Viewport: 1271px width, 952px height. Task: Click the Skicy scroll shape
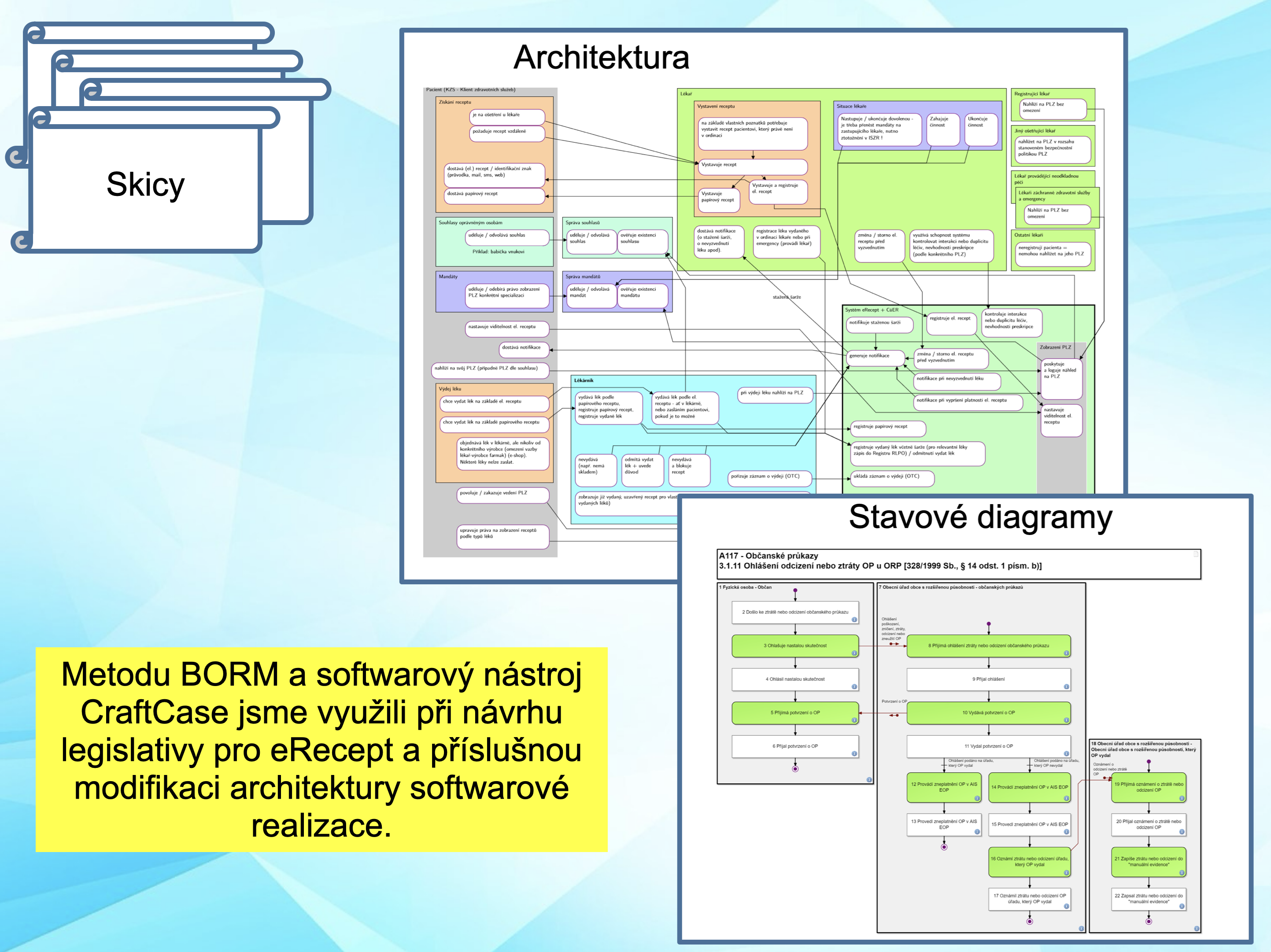point(145,184)
